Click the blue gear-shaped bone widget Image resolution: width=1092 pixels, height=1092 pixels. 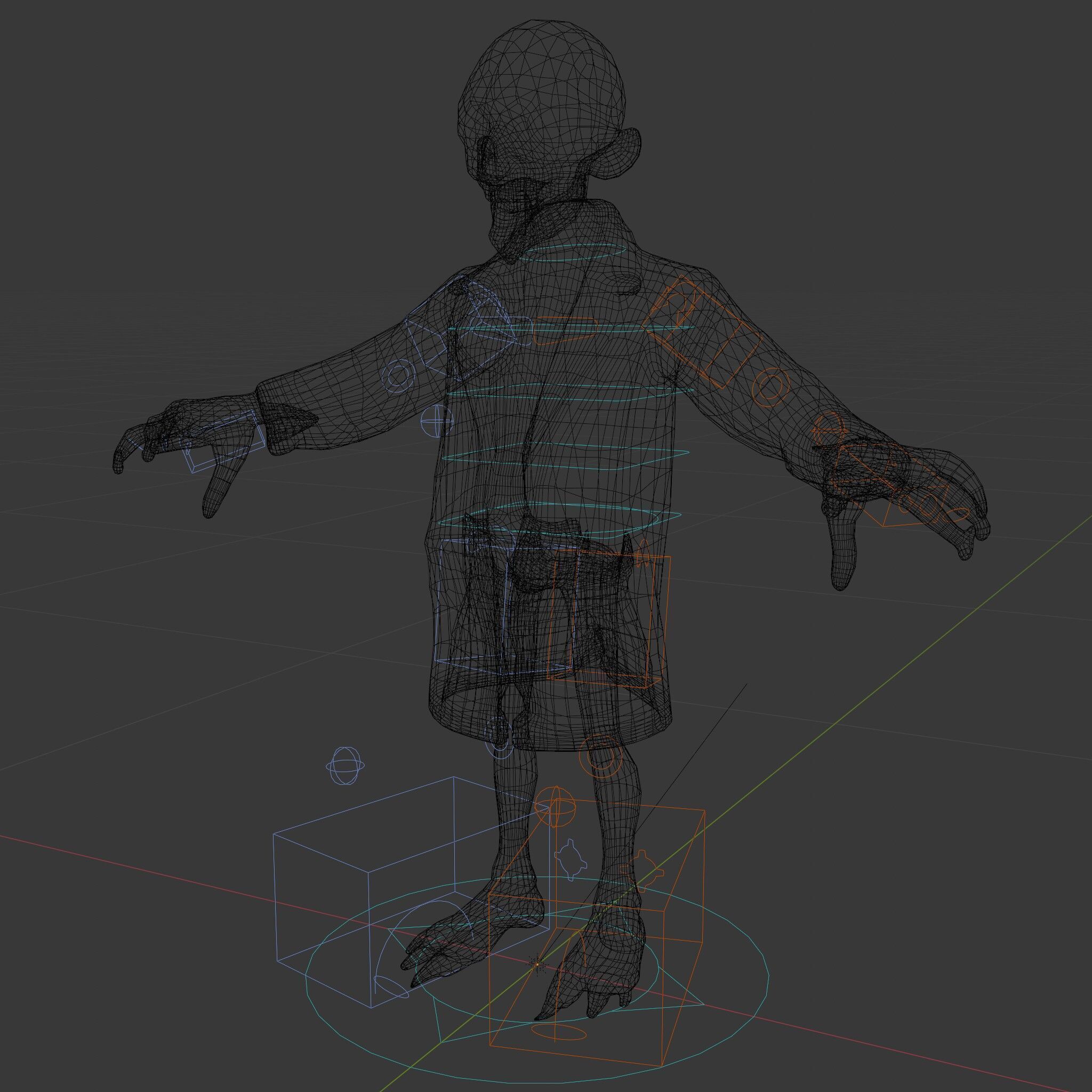pyautogui.click(x=571, y=859)
